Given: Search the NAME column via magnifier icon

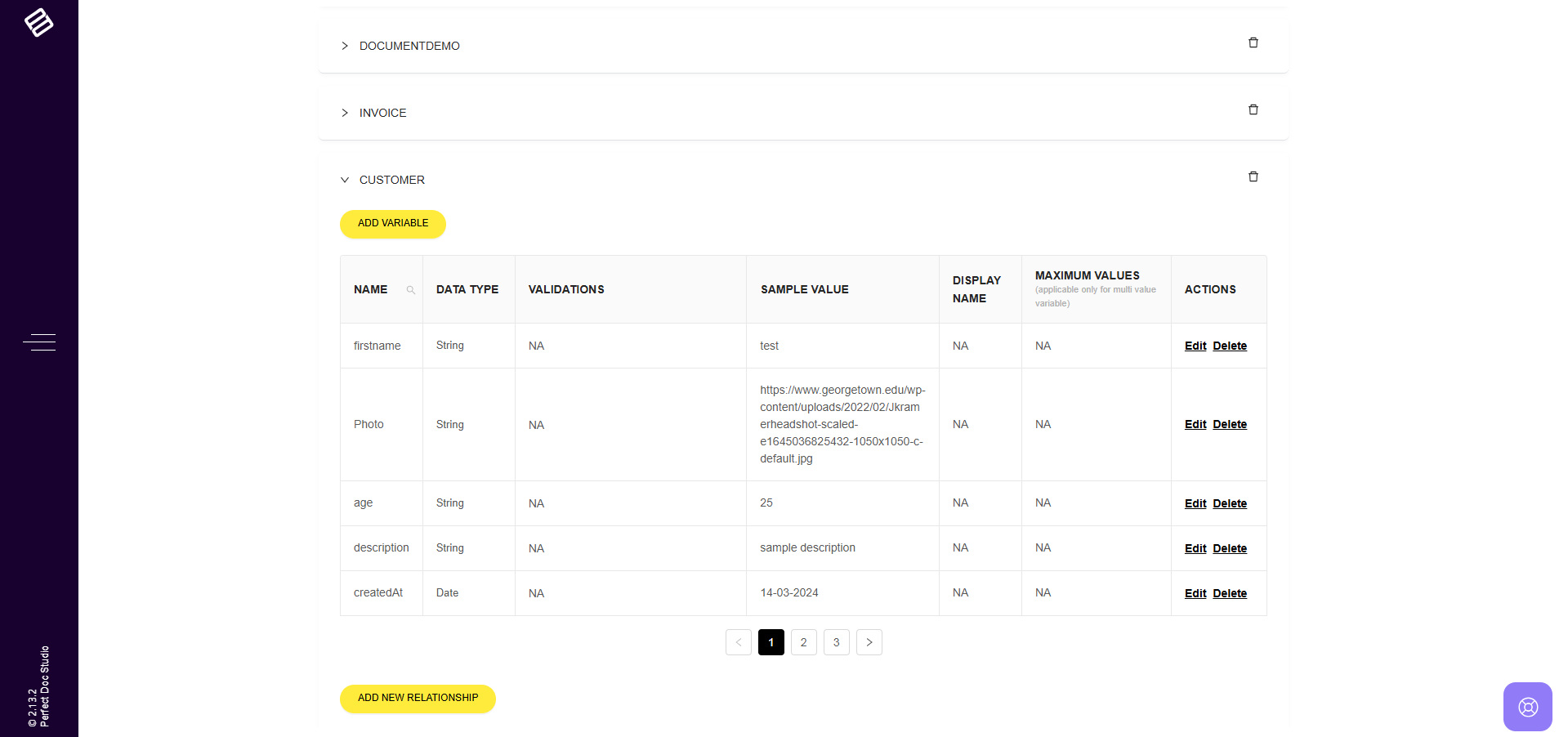Looking at the screenshot, I should click(x=410, y=290).
